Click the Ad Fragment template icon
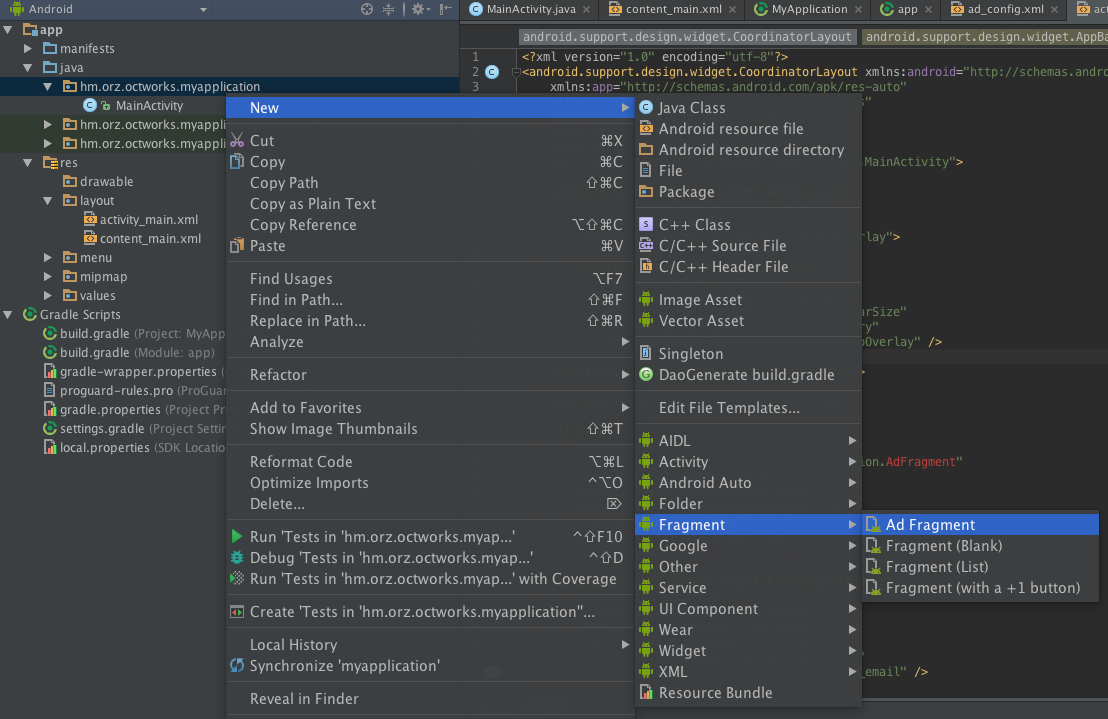Screen dimensions: 1108x719 [x=873, y=525]
